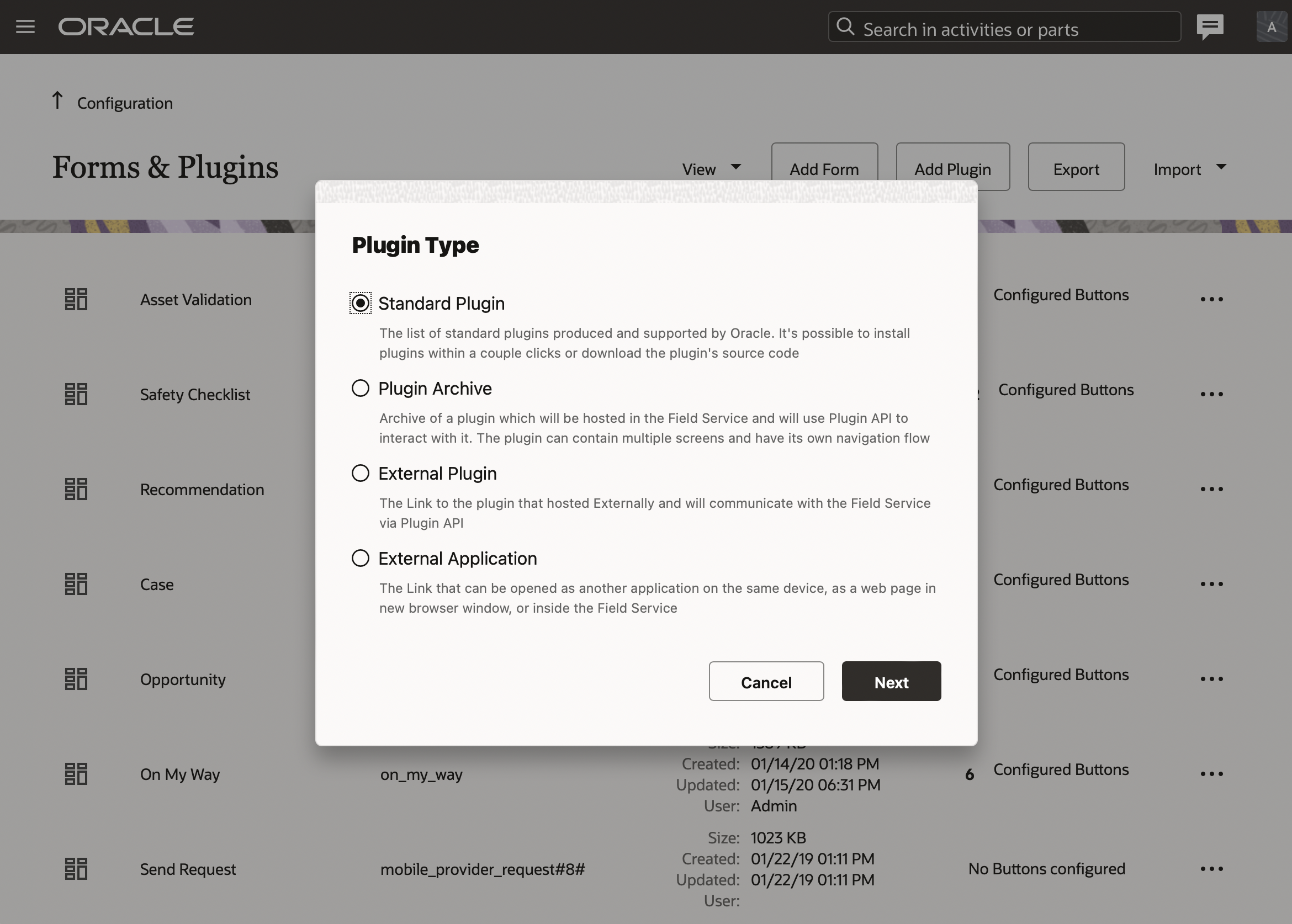This screenshot has width=1292, height=924.
Task: Expand the Import dropdown
Action: click(x=1189, y=169)
